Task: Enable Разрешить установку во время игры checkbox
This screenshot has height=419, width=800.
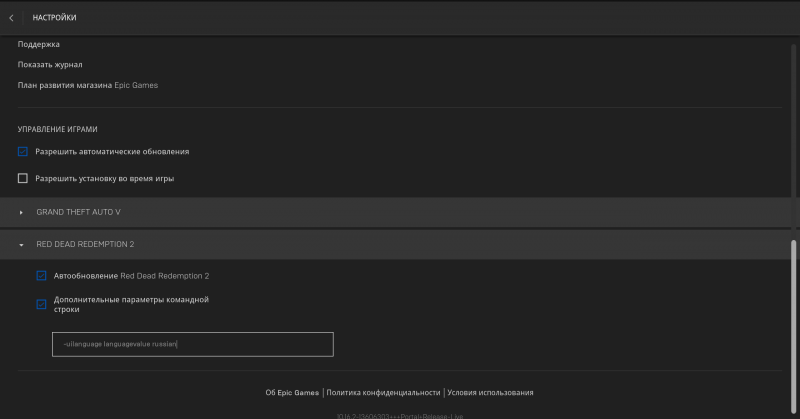Action: click(23, 178)
